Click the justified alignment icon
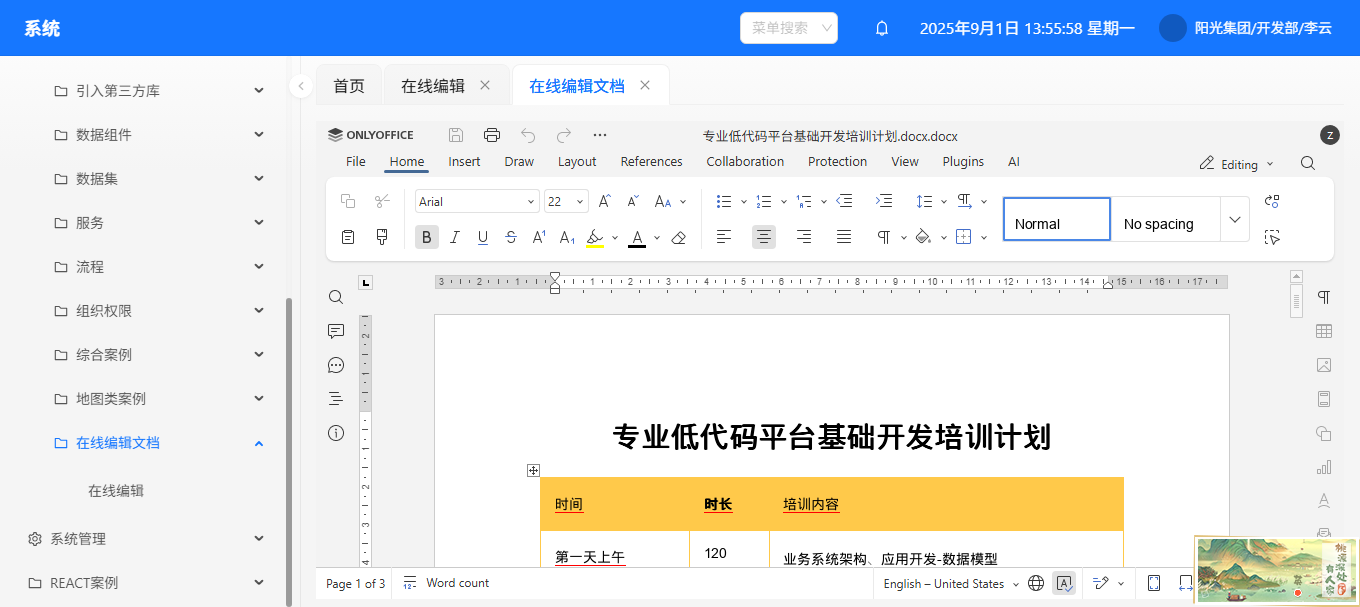 coord(844,237)
